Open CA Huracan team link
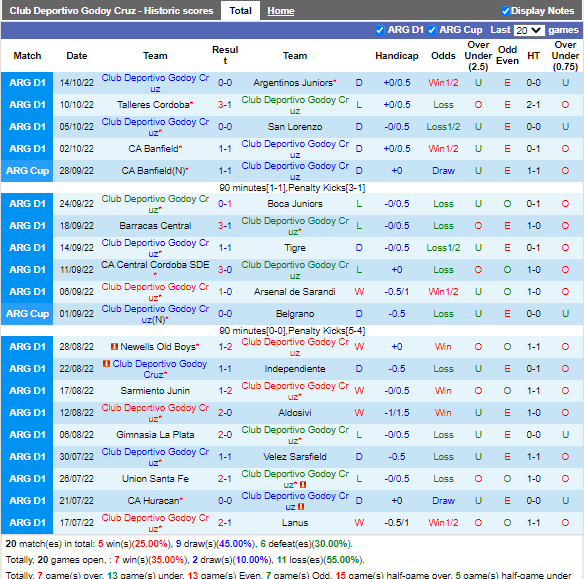The height and width of the screenshot is (579, 584). click(153, 500)
